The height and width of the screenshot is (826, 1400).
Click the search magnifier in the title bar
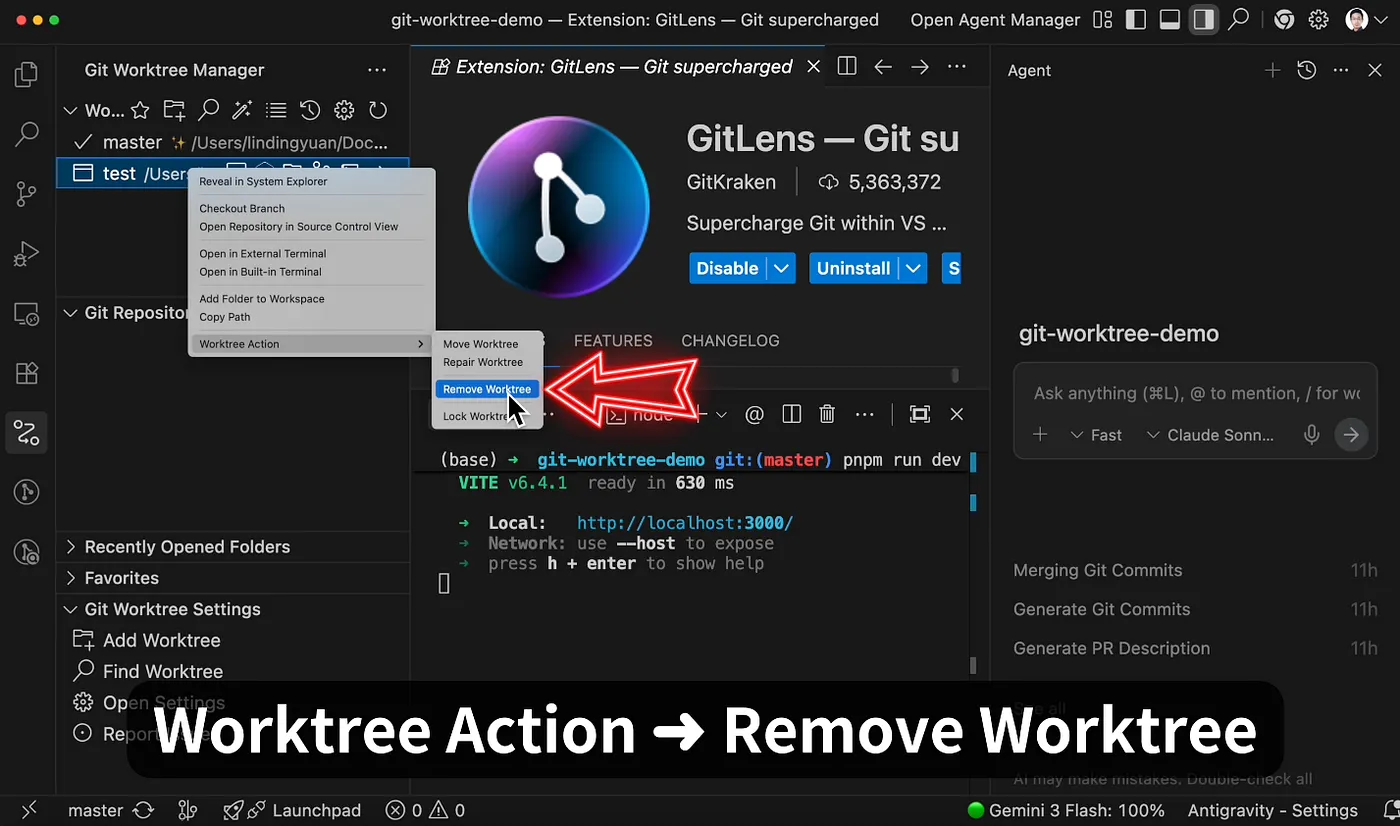click(x=1238, y=20)
